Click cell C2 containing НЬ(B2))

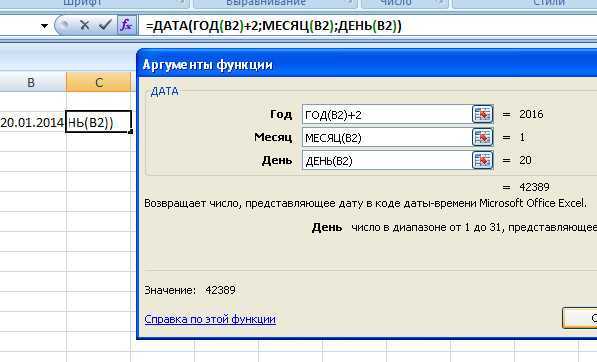coord(99,122)
